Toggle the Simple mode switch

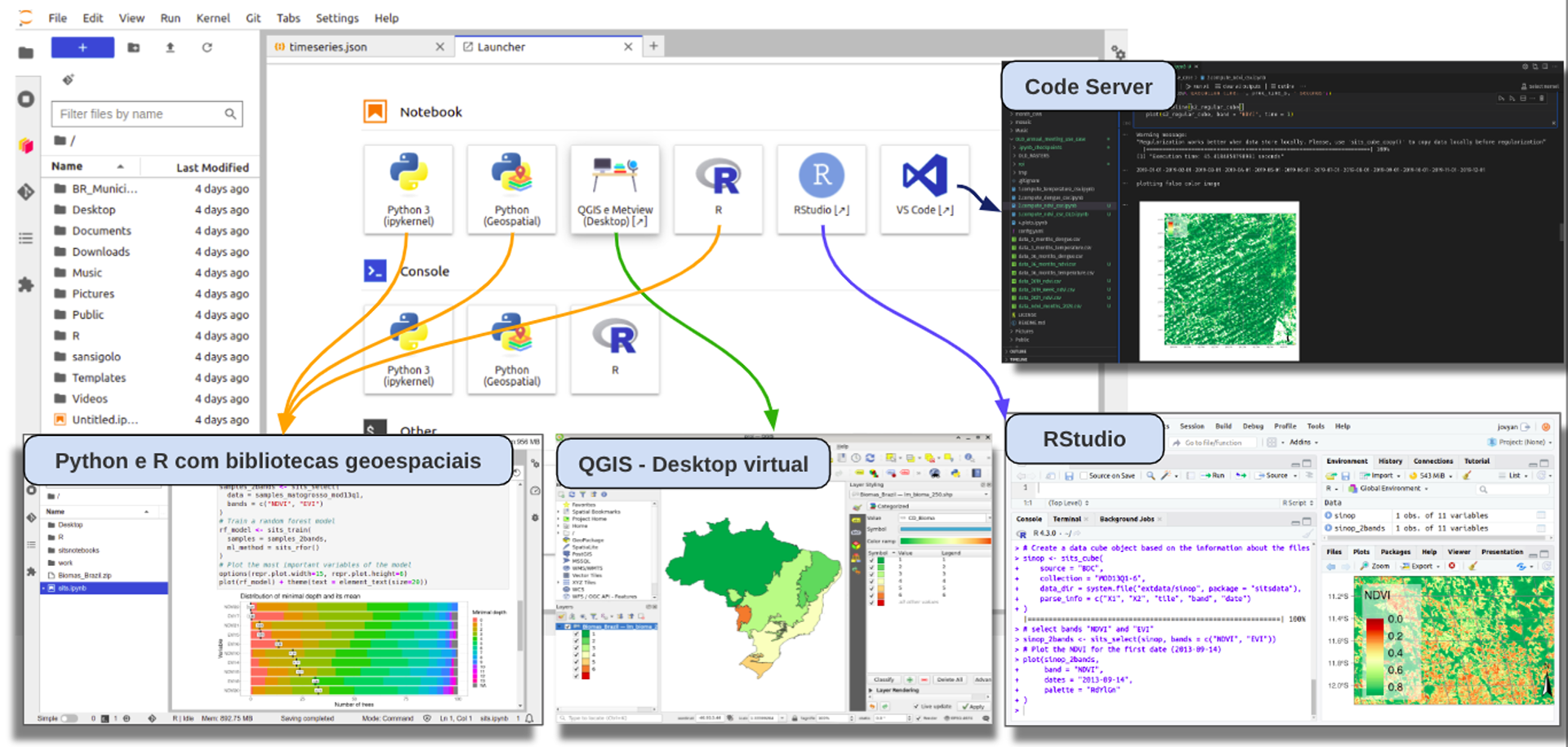pyautogui.click(x=69, y=718)
